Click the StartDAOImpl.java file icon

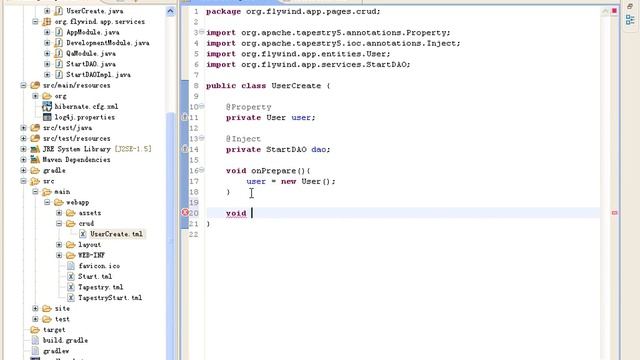point(59,75)
